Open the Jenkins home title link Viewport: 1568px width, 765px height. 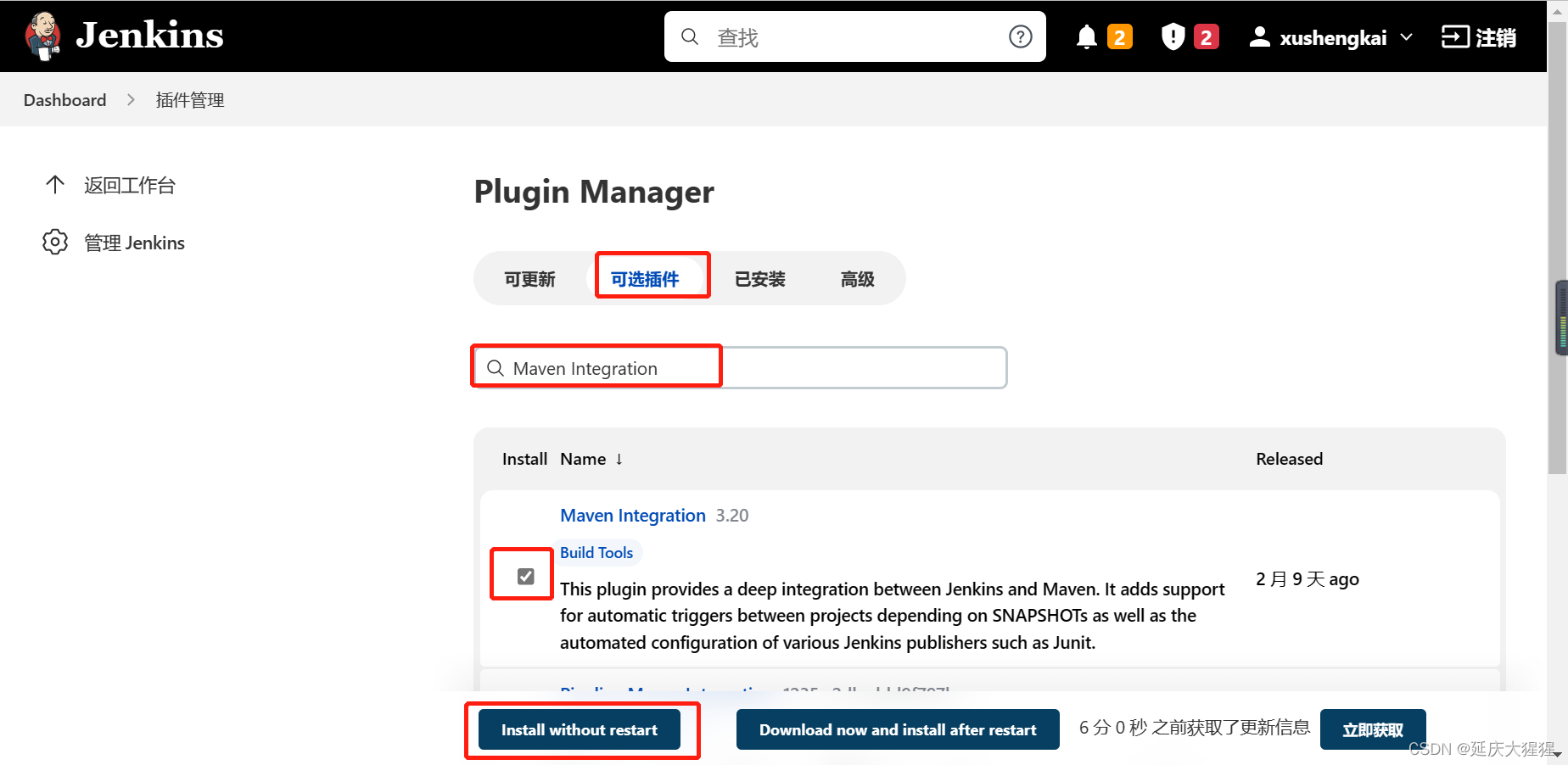[x=149, y=36]
